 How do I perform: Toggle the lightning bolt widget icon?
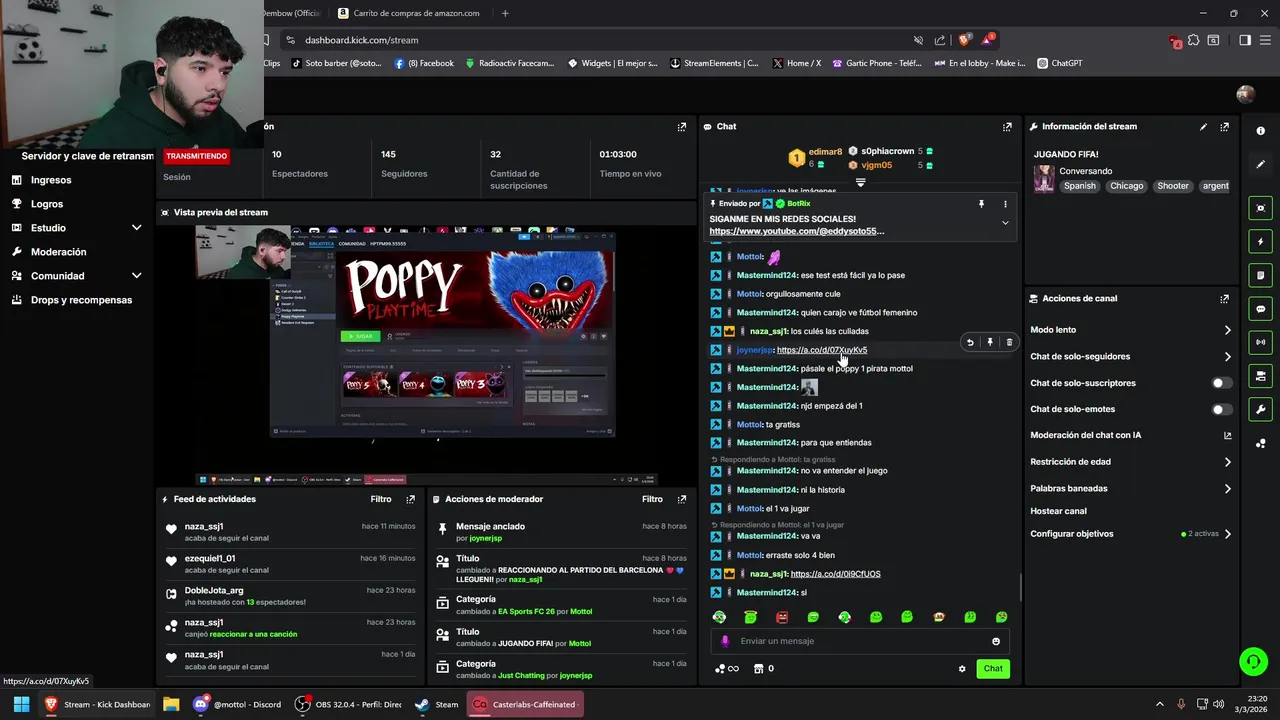(1260, 241)
